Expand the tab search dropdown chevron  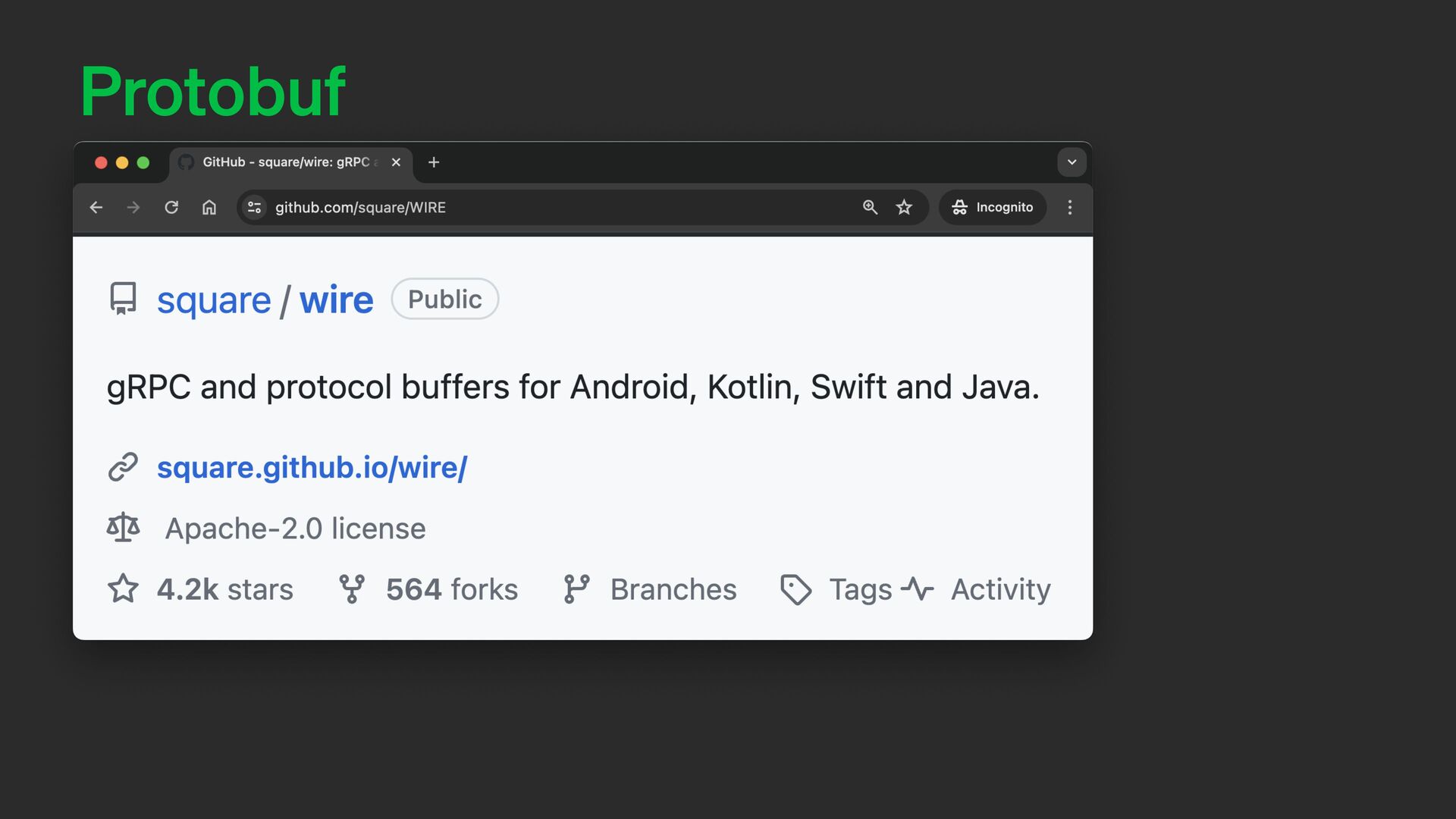click(1072, 162)
